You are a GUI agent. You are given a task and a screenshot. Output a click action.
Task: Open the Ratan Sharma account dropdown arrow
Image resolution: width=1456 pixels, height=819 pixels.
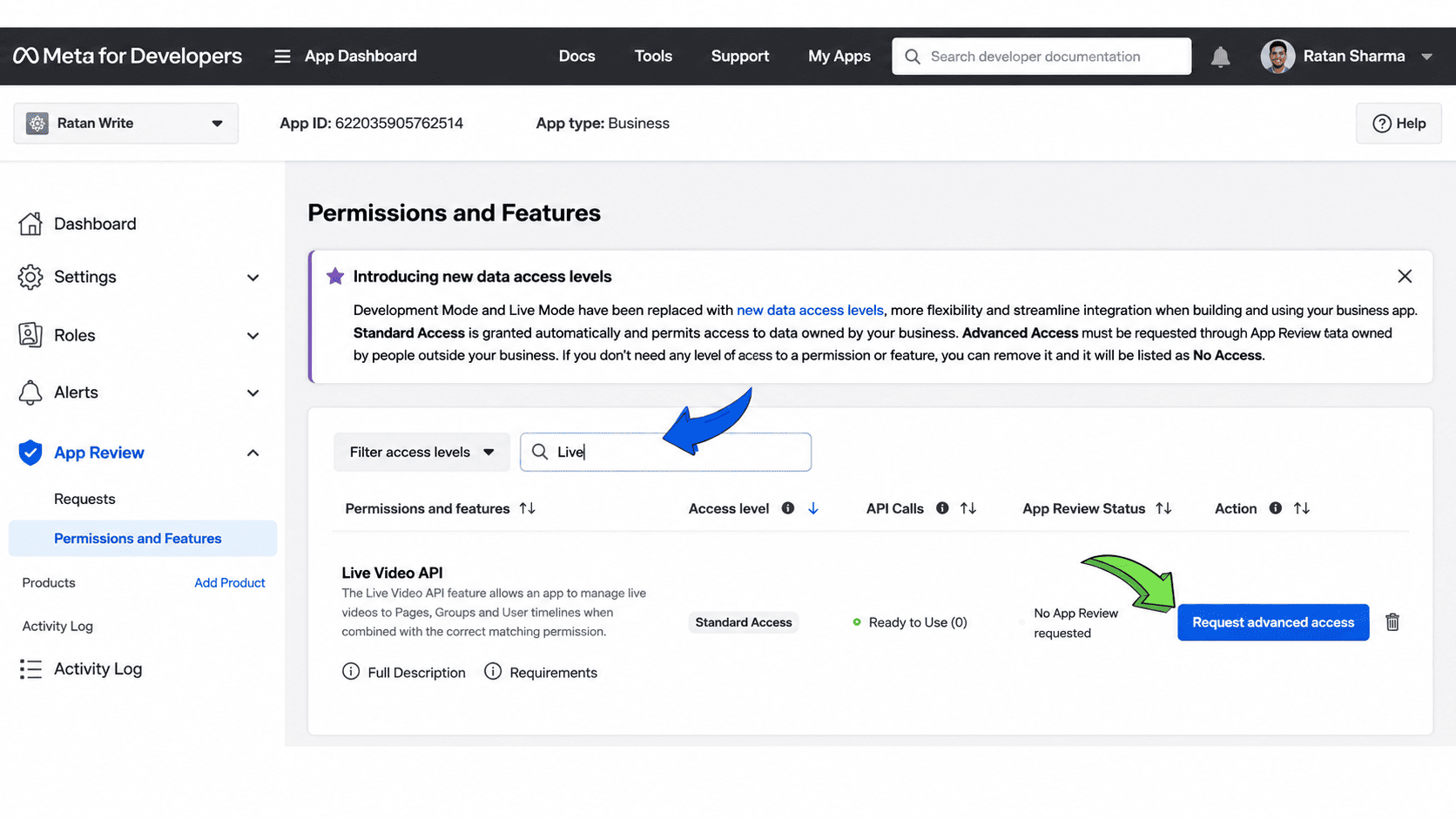[x=1426, y=57]
